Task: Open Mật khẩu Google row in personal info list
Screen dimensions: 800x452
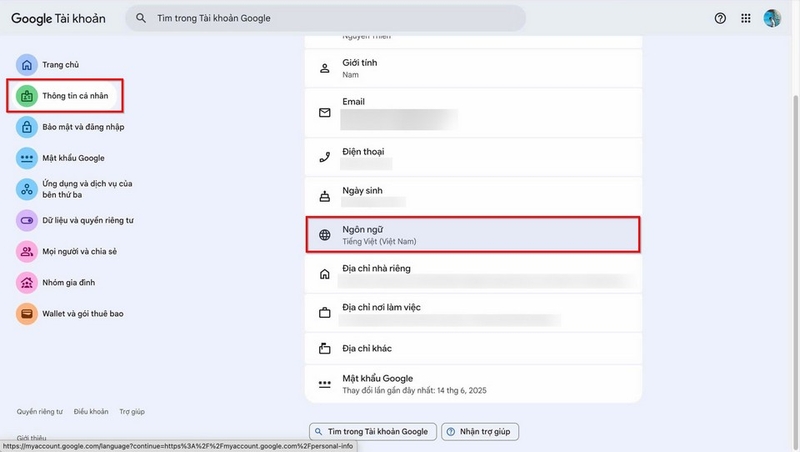Action: click(x=473, y=384)
